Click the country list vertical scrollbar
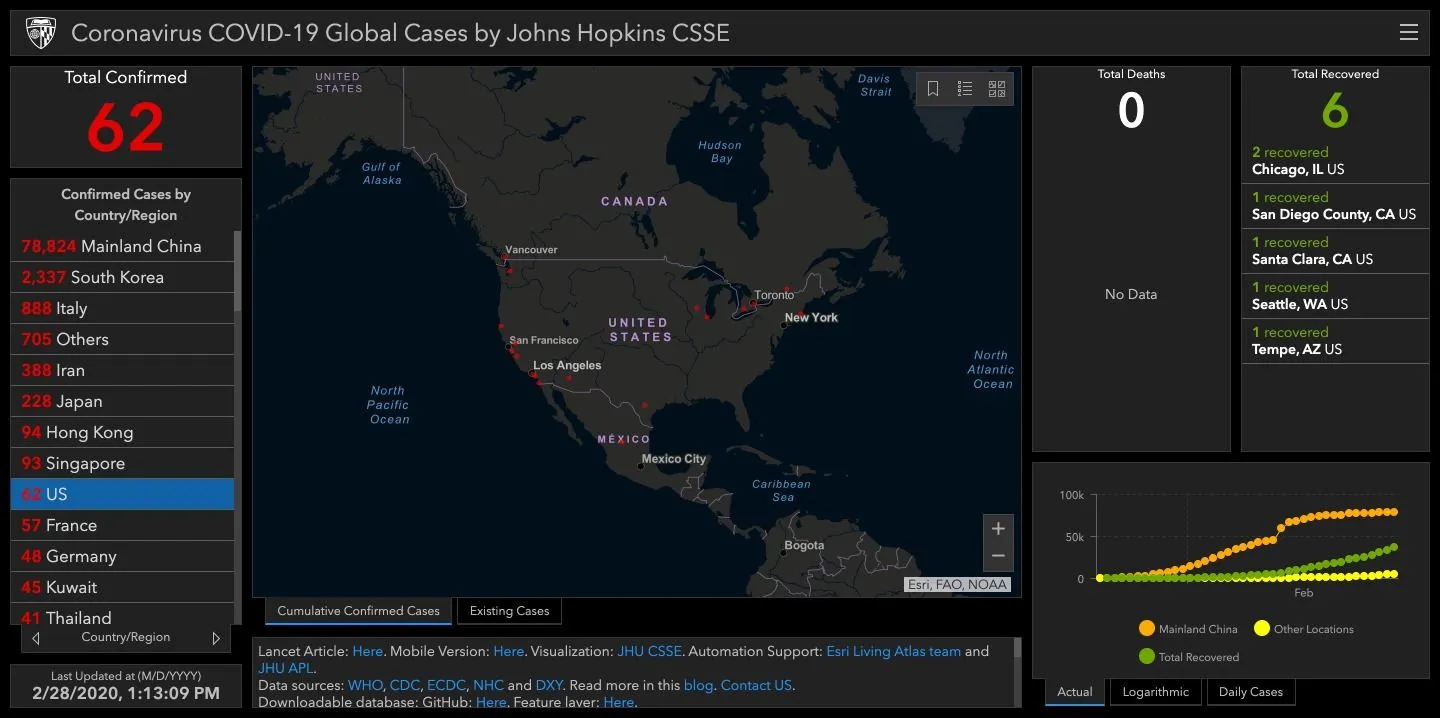 pyautogui.click(x=237, y=270)
